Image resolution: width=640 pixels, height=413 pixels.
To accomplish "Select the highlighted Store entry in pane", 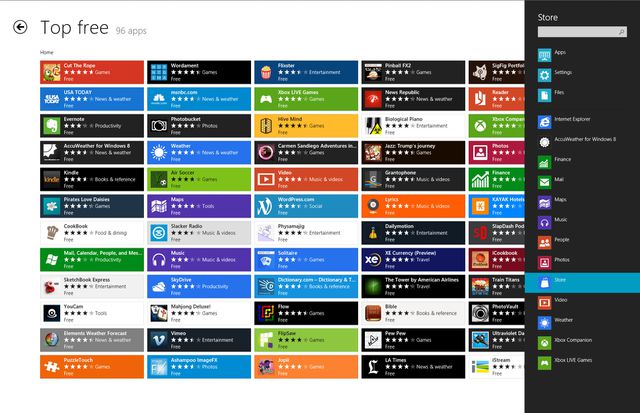I will 582,283.
